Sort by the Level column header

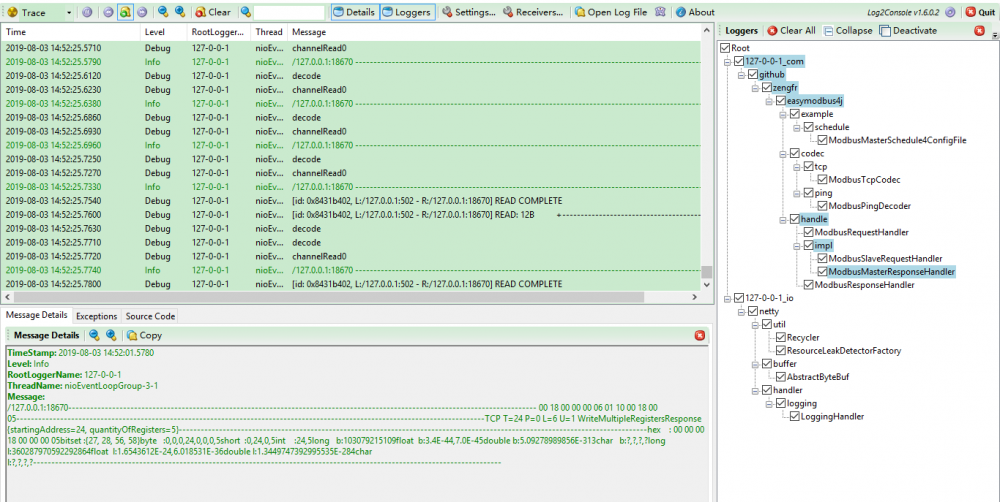[x=163, y=32]
